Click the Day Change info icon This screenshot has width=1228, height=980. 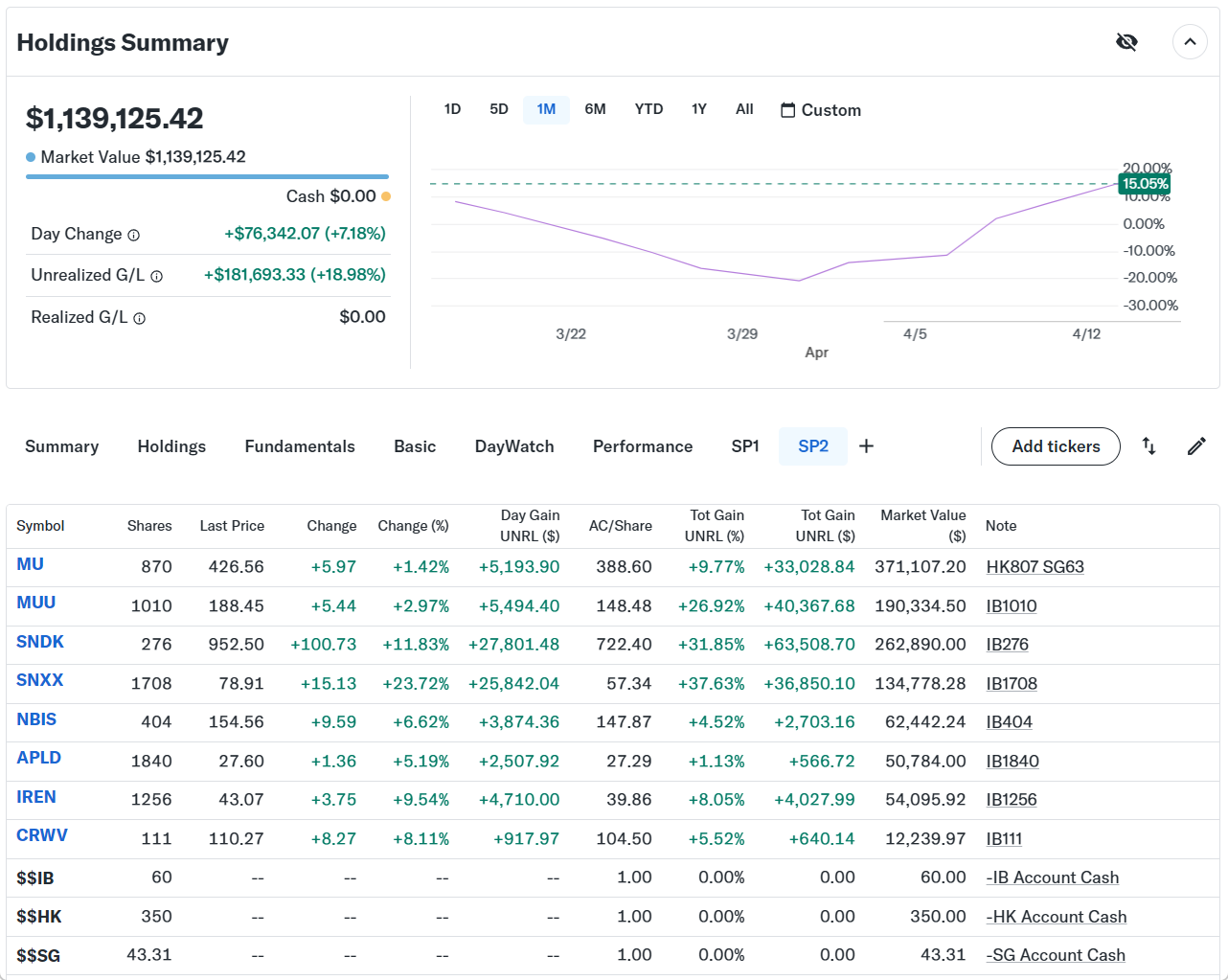134,236
